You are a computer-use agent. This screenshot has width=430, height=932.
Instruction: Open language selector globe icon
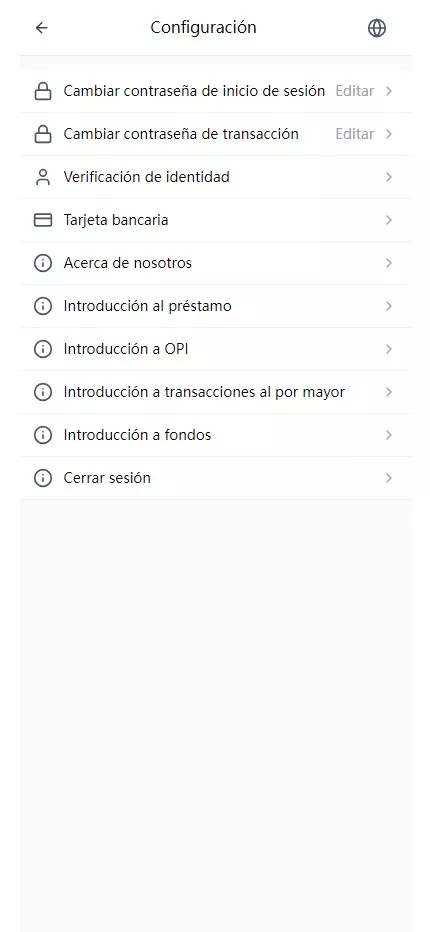[x=377, y=28]
